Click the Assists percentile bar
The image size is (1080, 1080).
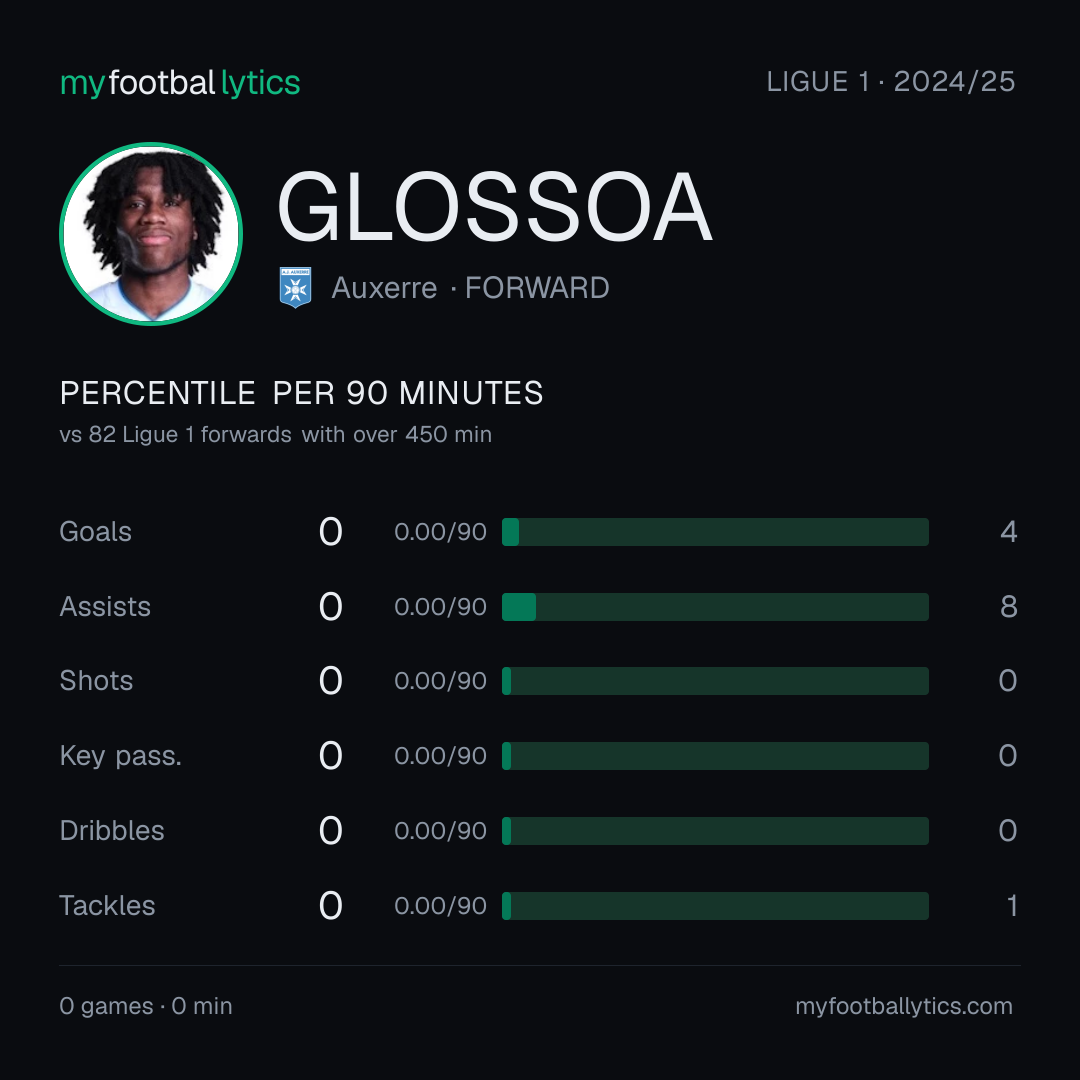pyautogui.click(x=715, y=607)
